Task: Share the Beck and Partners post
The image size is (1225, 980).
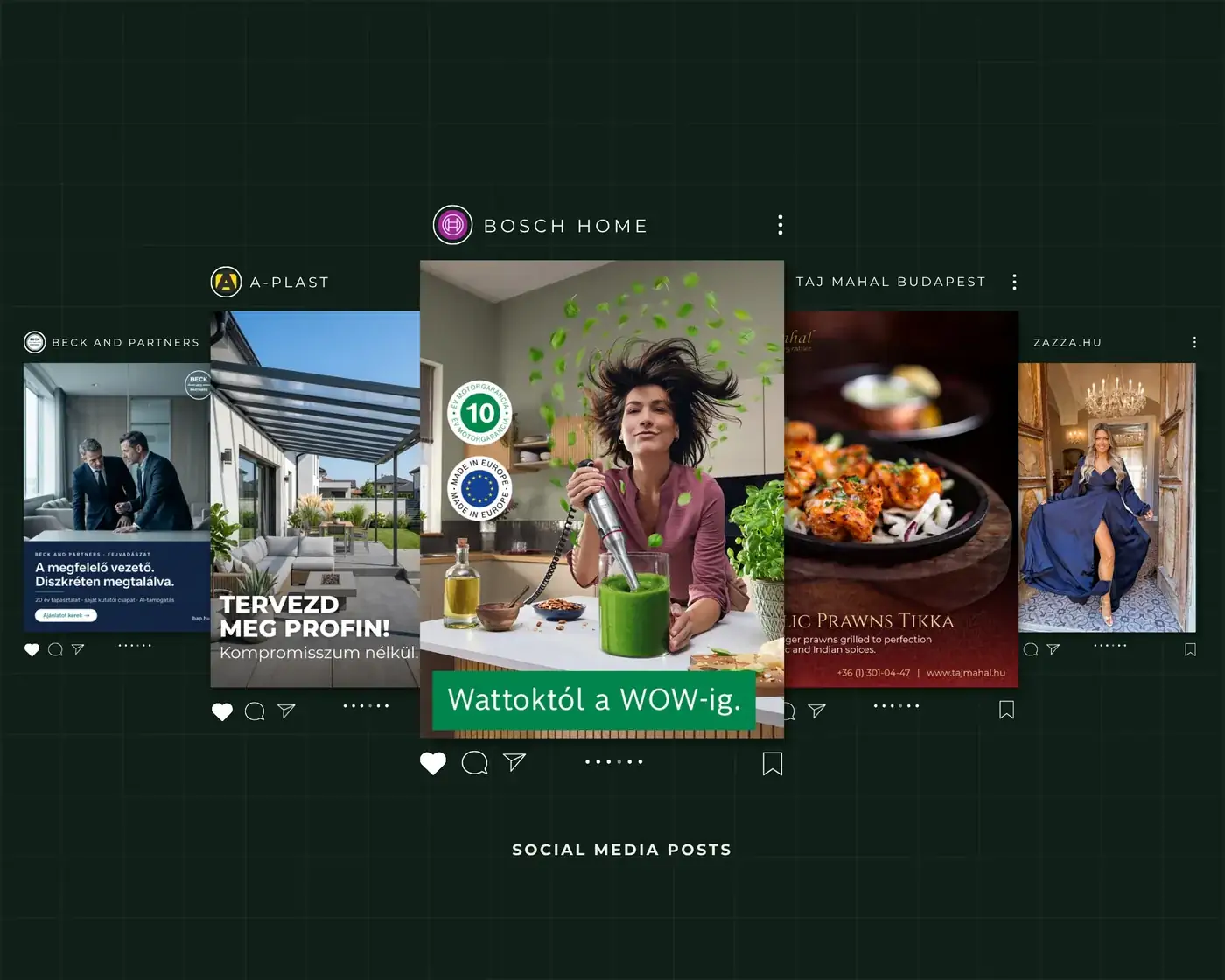Action: [x=78, y=649]
